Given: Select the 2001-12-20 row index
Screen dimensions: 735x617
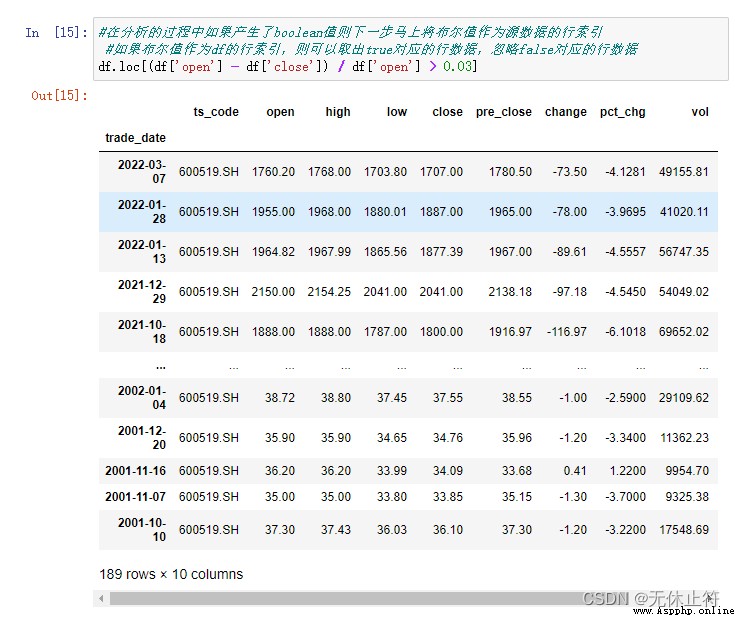Looking at the screenshot, I should (x=142, y=437).
